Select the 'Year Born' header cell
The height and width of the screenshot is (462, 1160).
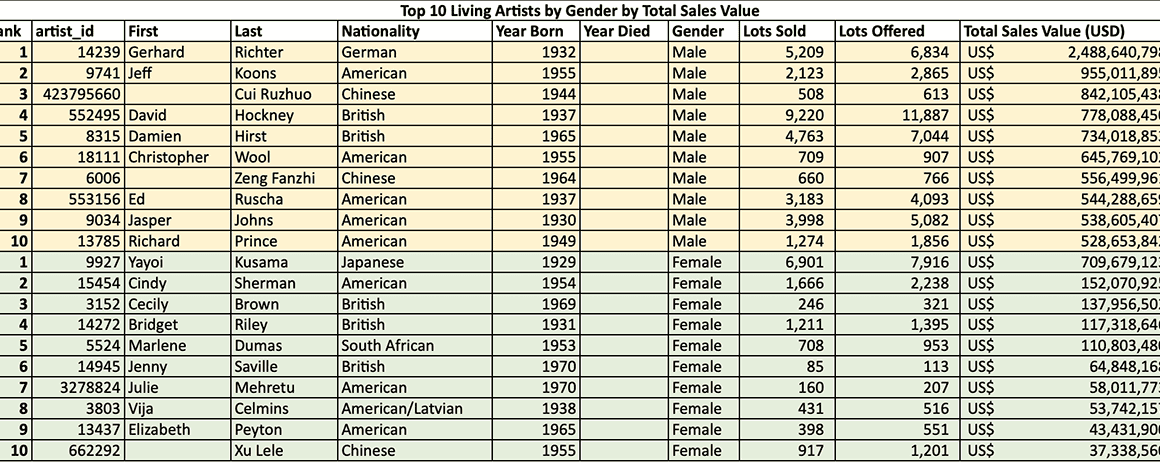(535, 31)
